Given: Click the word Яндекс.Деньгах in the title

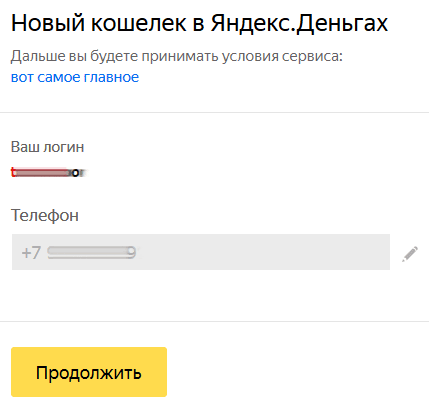Looking at the screenshot, I should 299,23.
